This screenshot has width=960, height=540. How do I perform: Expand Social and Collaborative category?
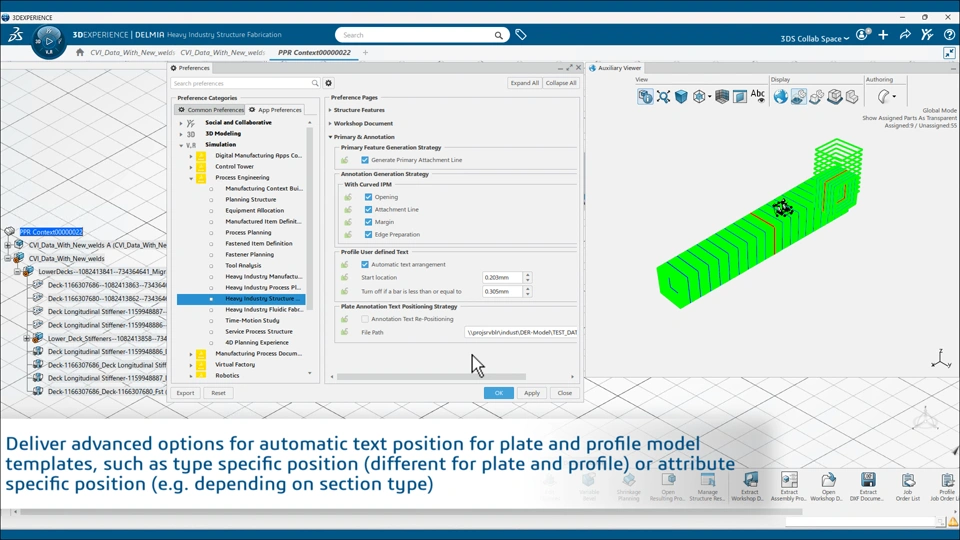click(x=181, y=123)
